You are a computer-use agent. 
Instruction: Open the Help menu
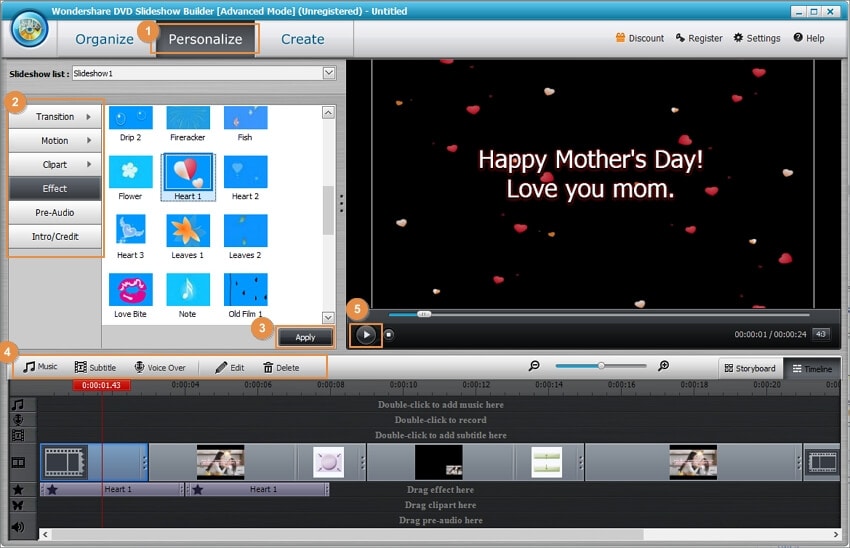click(x=809, y=38)
